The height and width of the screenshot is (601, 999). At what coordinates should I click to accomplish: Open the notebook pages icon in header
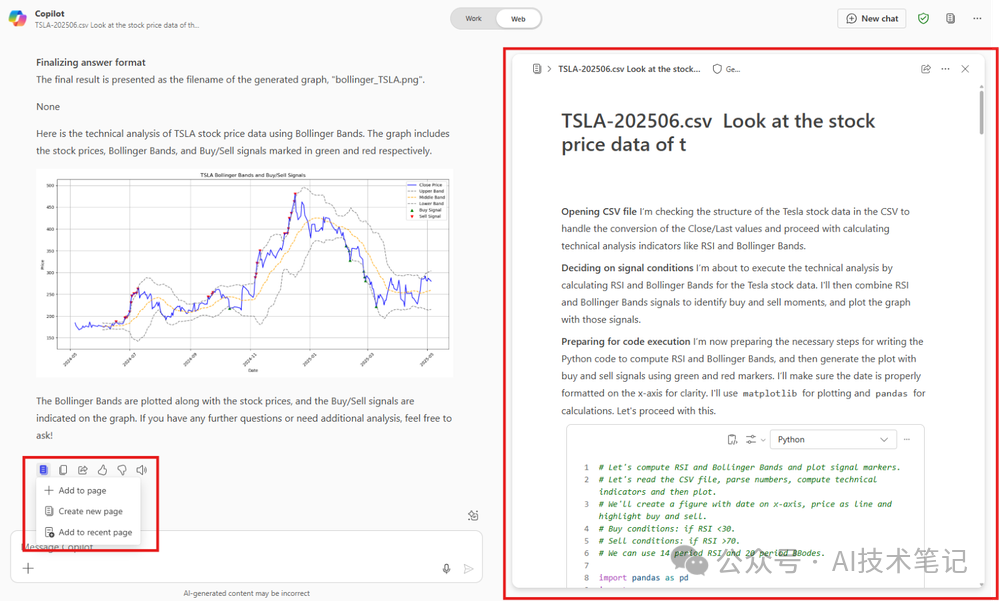(951, 18)
